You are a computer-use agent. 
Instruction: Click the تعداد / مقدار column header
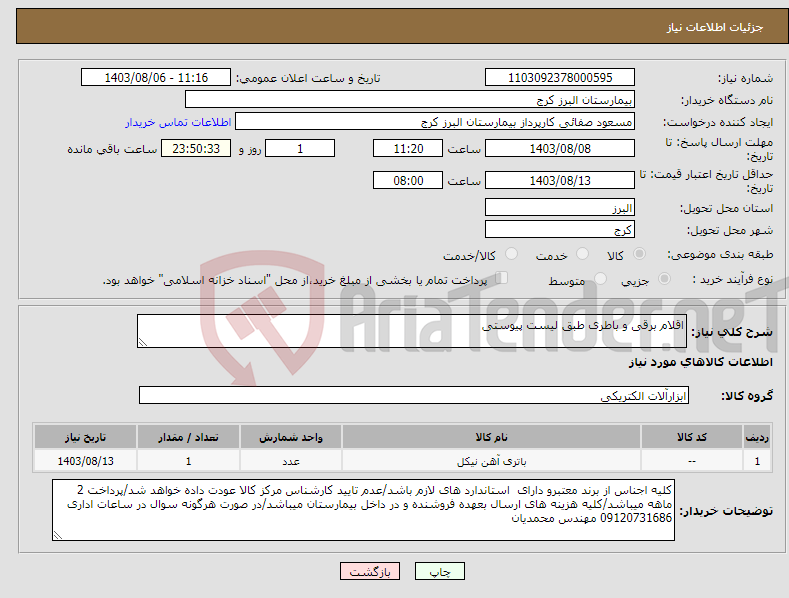point(188,437)
